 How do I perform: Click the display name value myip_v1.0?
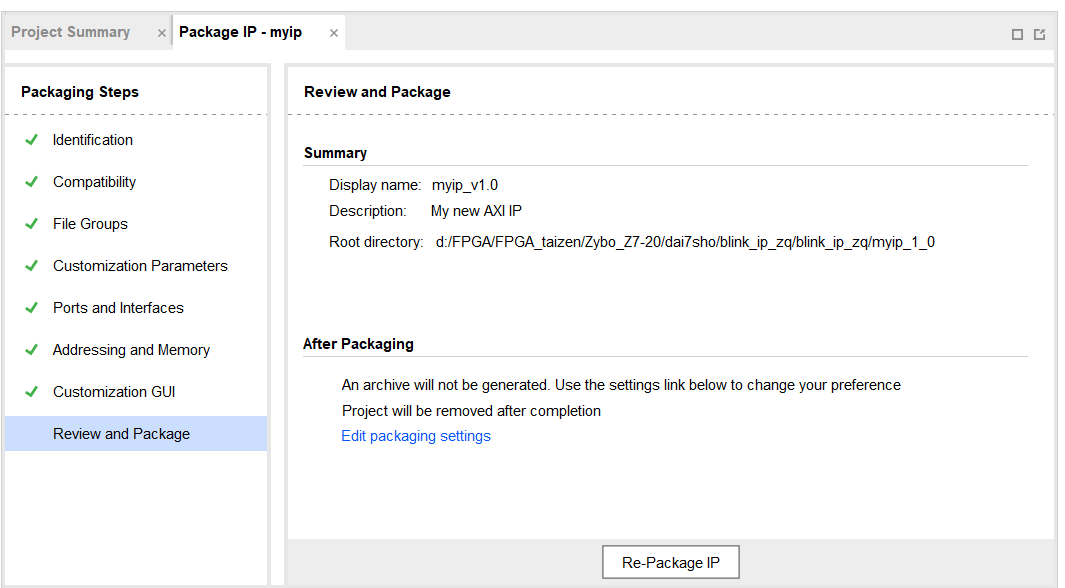465,185
